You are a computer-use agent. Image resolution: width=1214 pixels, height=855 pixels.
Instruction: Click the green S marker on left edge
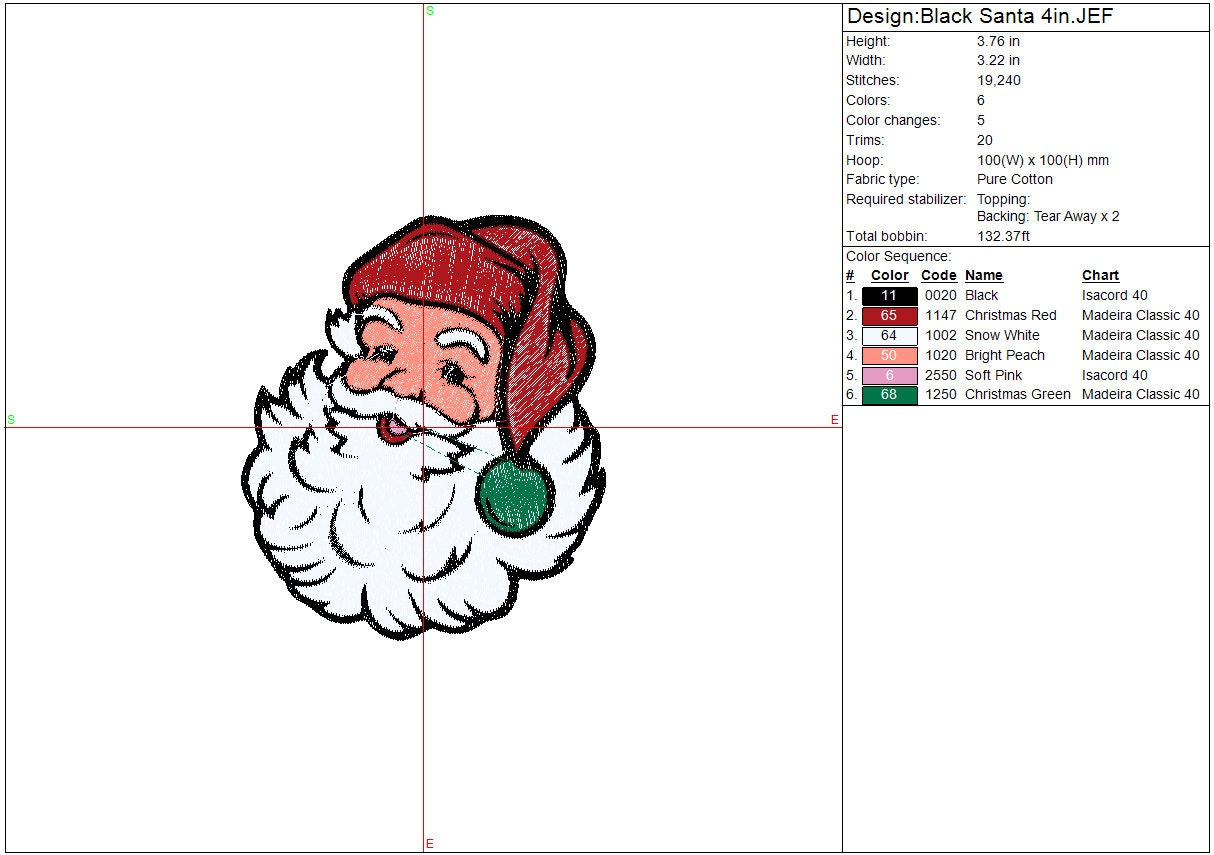coord(11,420)
